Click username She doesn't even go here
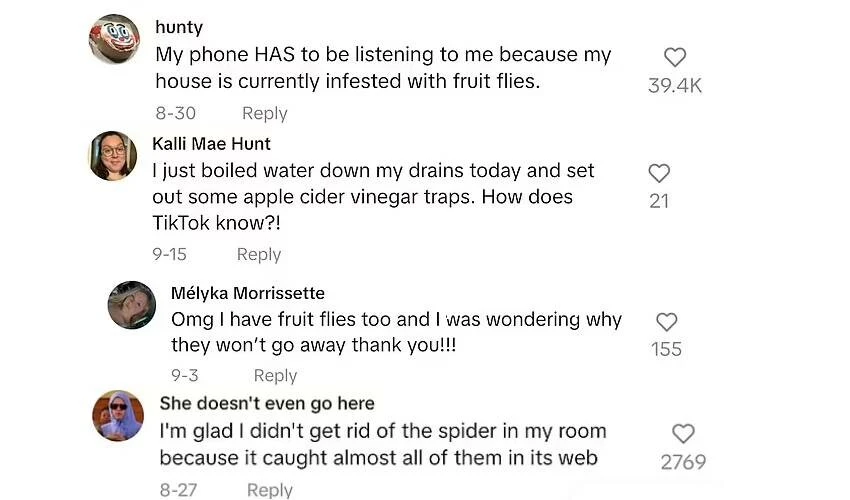This screenshot has height=500, width=850. [x=267, y=403]
